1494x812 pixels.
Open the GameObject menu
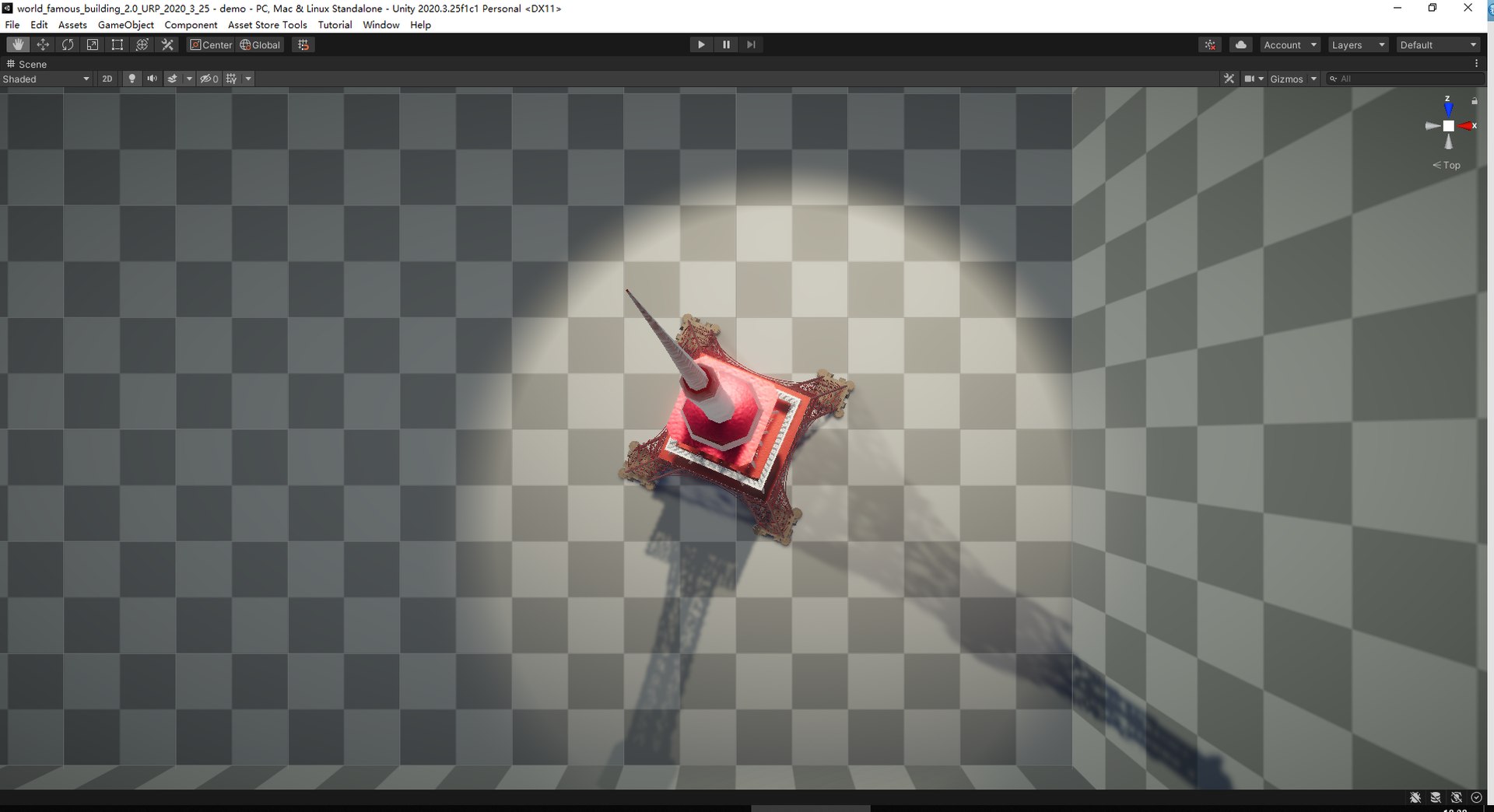click(x=126, y=25)
